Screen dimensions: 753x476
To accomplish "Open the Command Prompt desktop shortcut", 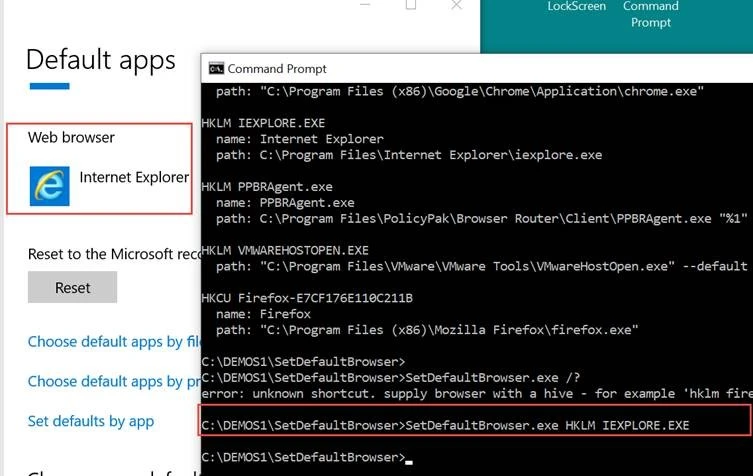I will pyautogui.click(x=651, y=14).
